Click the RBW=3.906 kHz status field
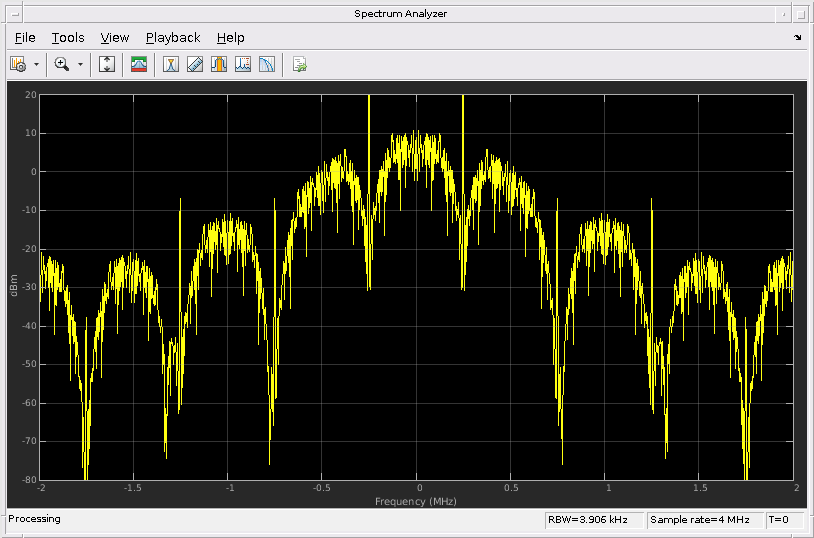 [x=592, y=520]
